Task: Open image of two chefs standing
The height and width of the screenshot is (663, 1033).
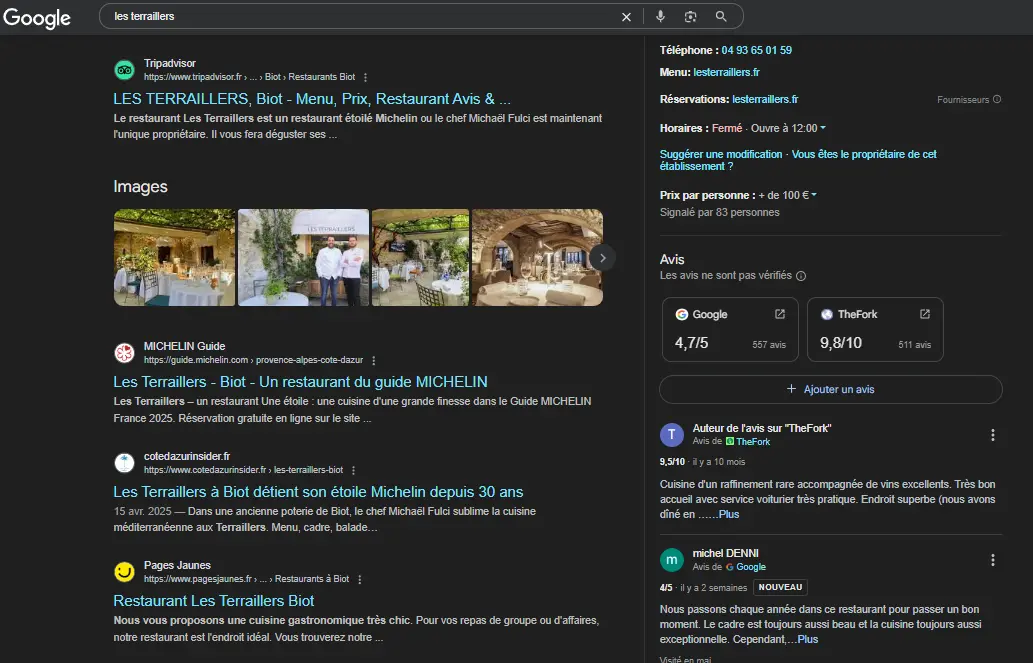Action: (303, 258)
